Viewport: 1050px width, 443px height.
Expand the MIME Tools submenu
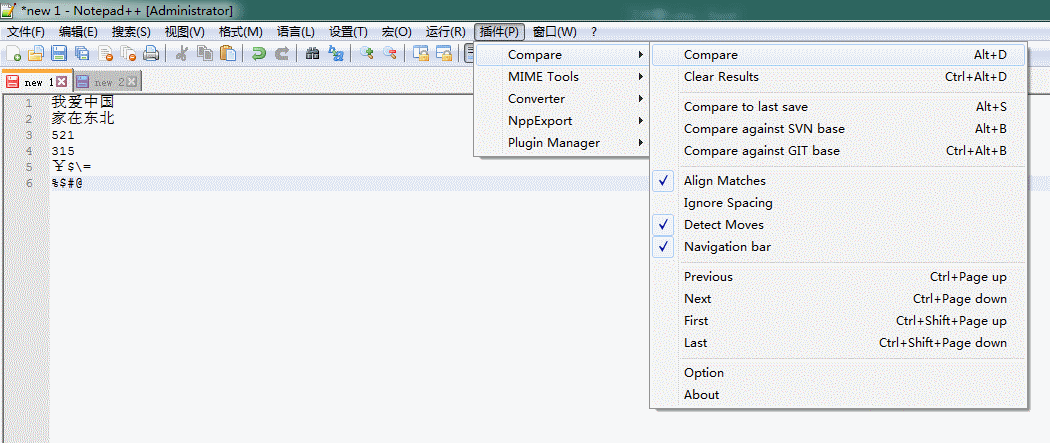(x=562, y=77)
